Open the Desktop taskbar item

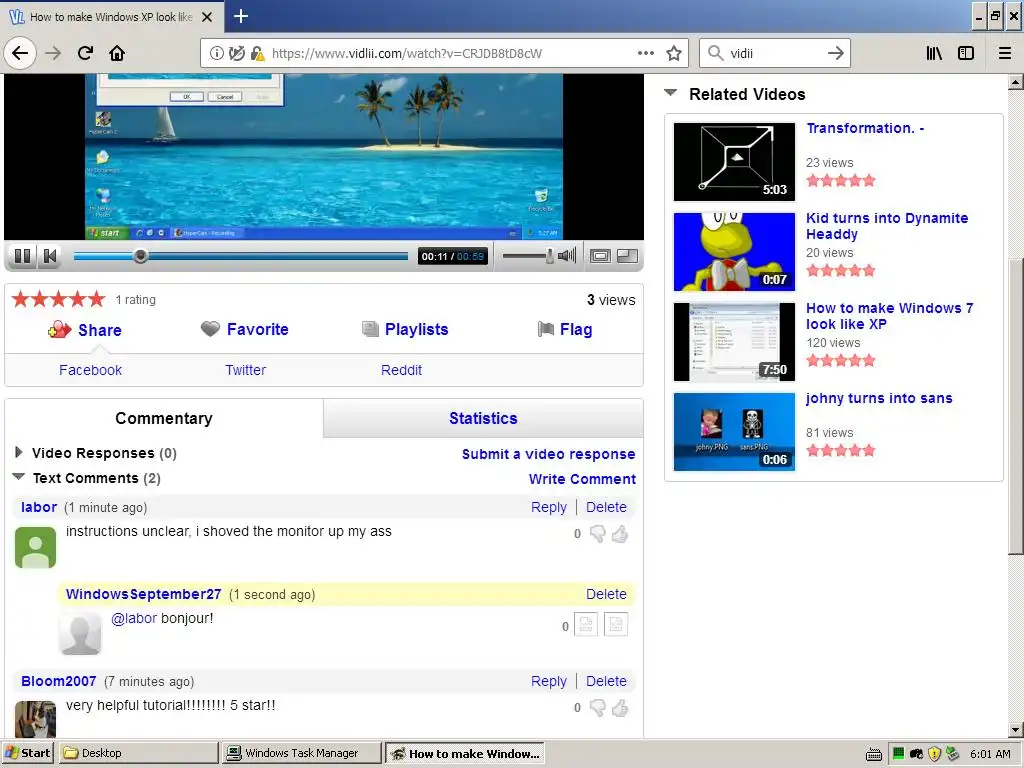138,753
